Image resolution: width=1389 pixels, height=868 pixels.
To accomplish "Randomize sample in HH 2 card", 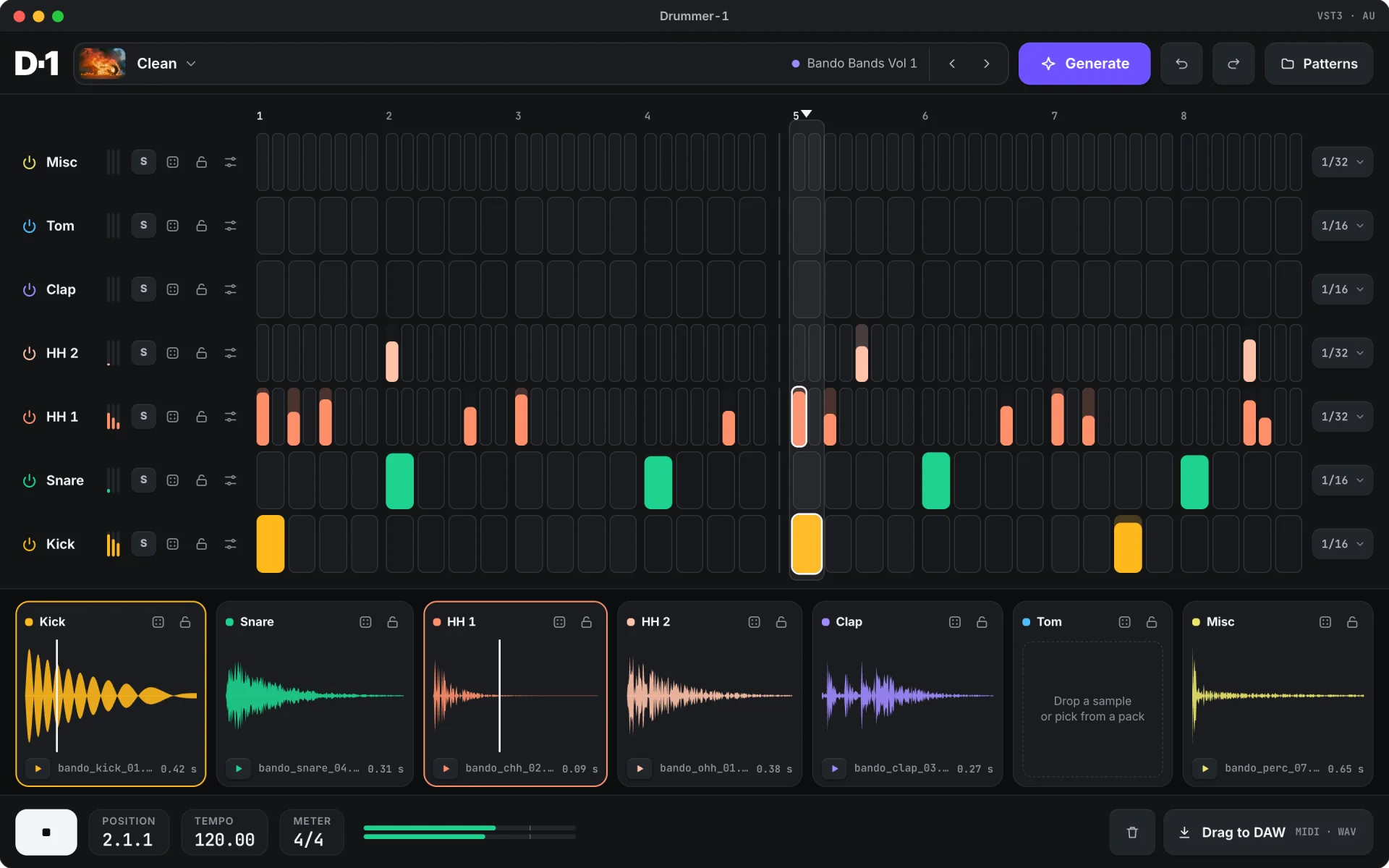I will pos(754,622).
